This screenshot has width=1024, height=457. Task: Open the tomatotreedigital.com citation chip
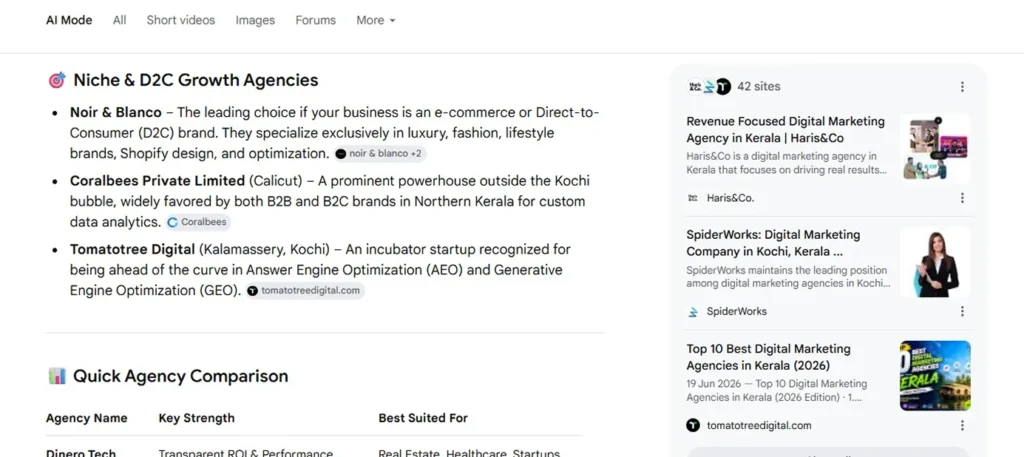305,291
